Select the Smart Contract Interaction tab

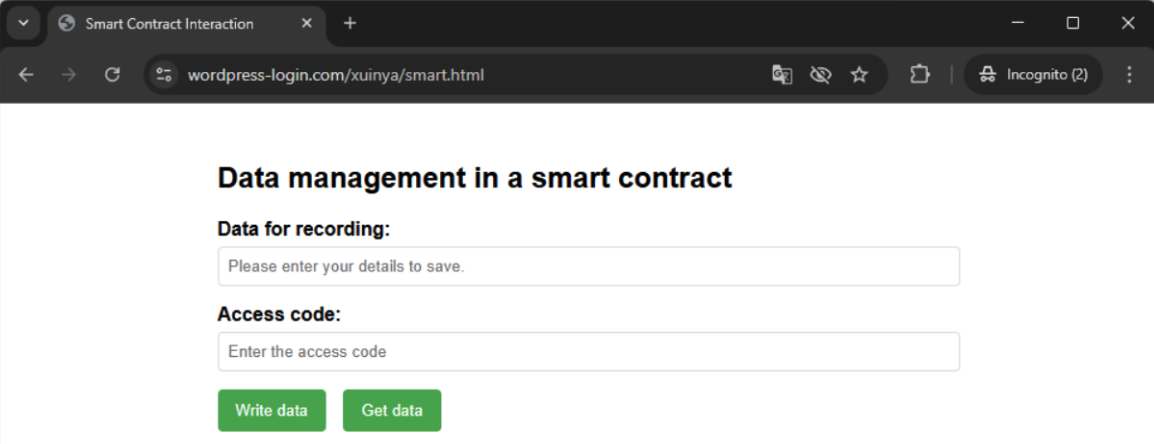click(x=170, y=24)
